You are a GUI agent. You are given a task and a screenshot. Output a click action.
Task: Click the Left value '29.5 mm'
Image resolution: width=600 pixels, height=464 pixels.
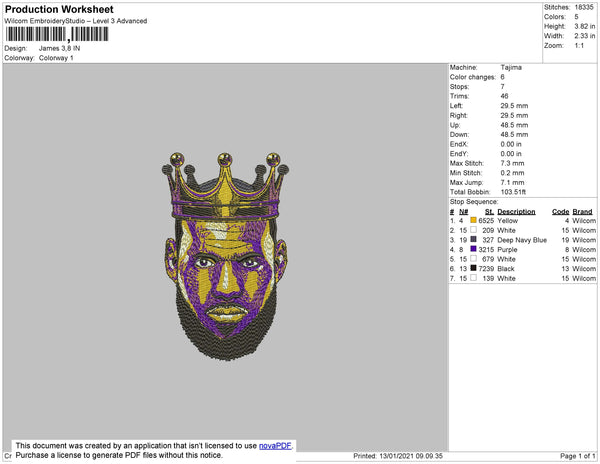pyautogui.click(x=514, y=106)
